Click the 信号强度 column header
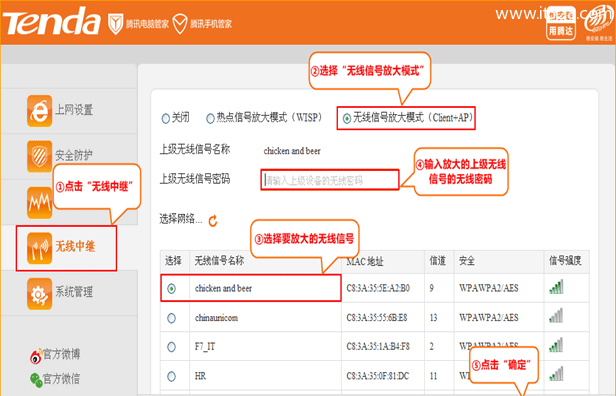Image resolution: width=616 pixels, height=396 pixels. click(565, 260)
